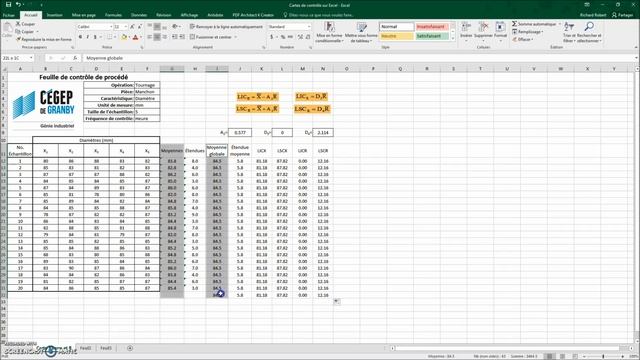The image size is (640, 360).
Task: Apply the yellow fill color
Action: [x=124, y=37]
